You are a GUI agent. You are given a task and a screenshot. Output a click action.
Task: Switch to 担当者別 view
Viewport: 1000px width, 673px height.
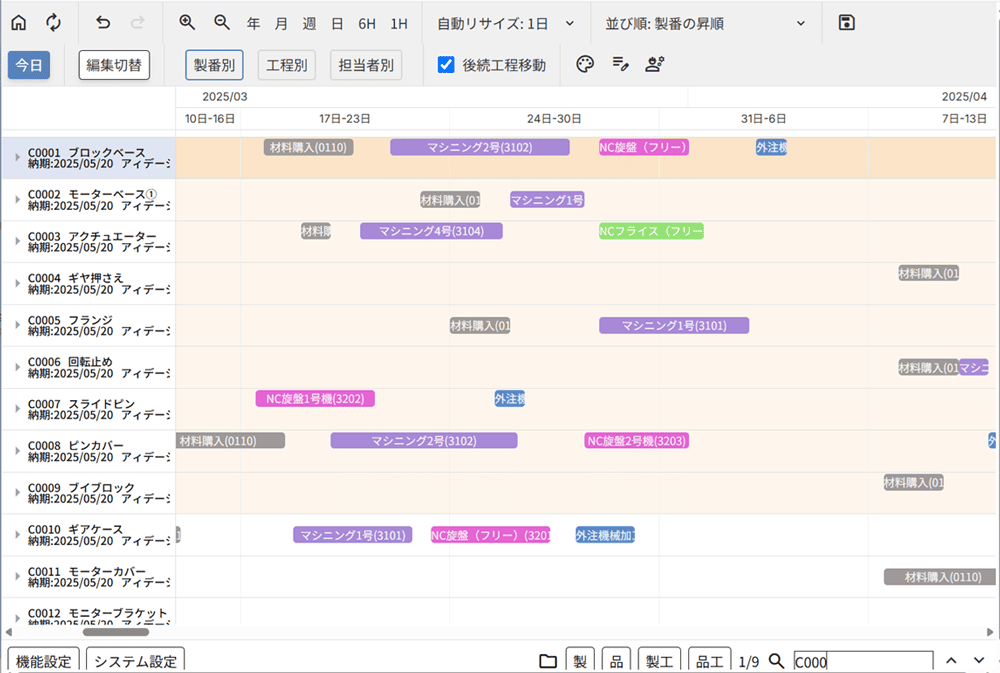365,65
